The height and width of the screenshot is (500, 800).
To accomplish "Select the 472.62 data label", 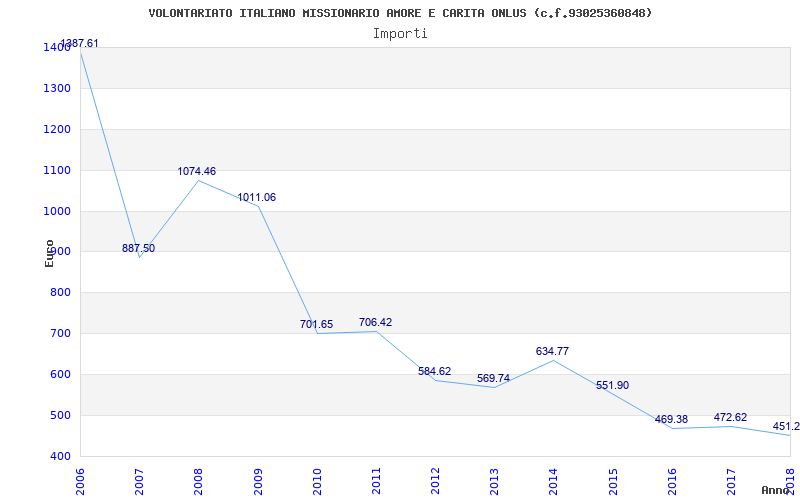I will pos(730,418).
